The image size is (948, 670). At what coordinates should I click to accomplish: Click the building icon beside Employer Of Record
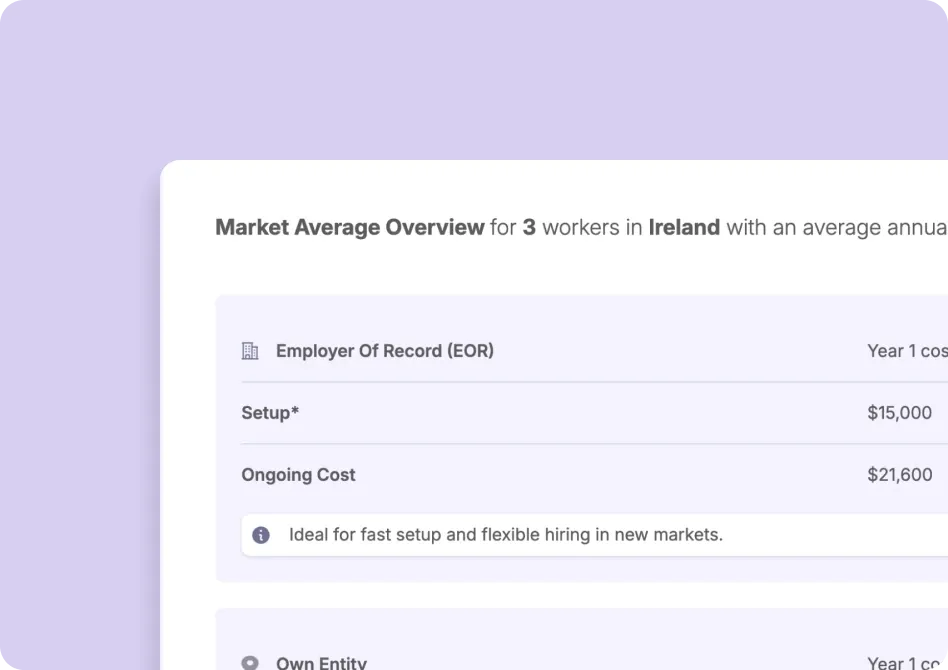point(250,351)
